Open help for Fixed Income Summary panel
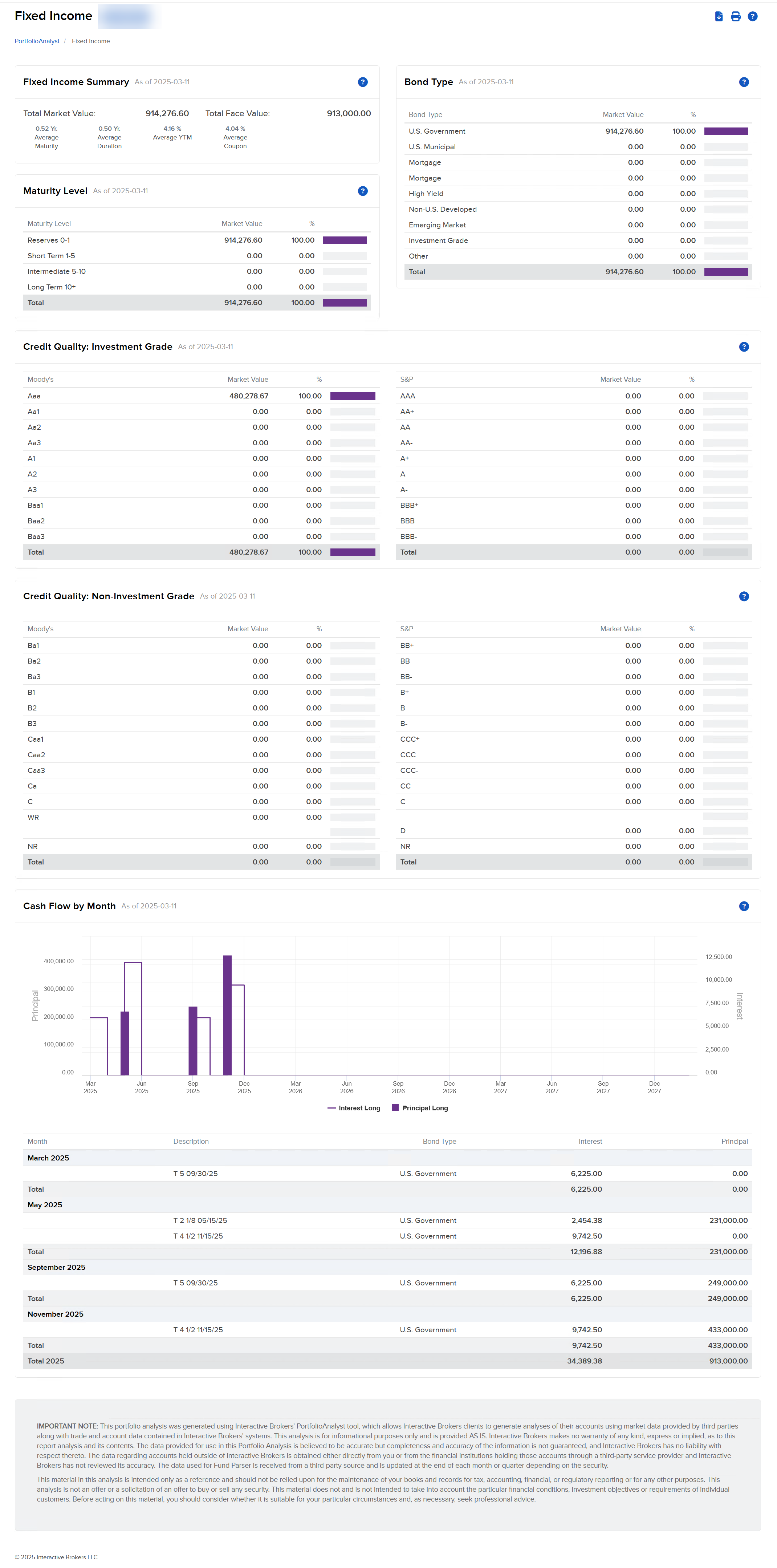 pos(363,82)
